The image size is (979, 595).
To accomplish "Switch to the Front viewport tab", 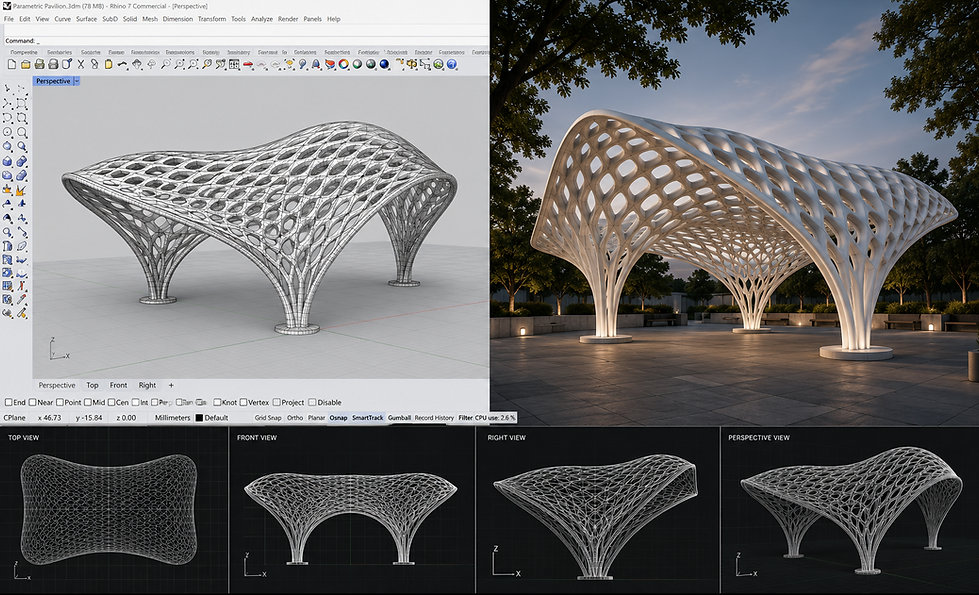I will tap(118, 385).
